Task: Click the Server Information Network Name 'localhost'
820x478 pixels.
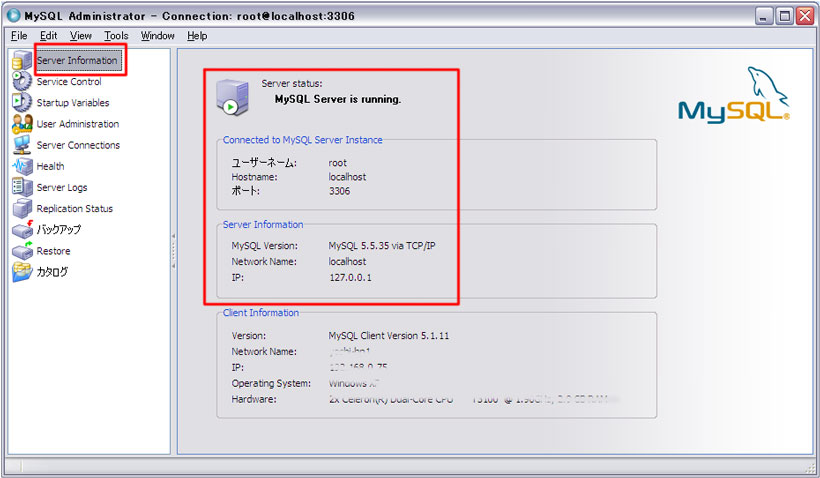Action: coord(347,261)
